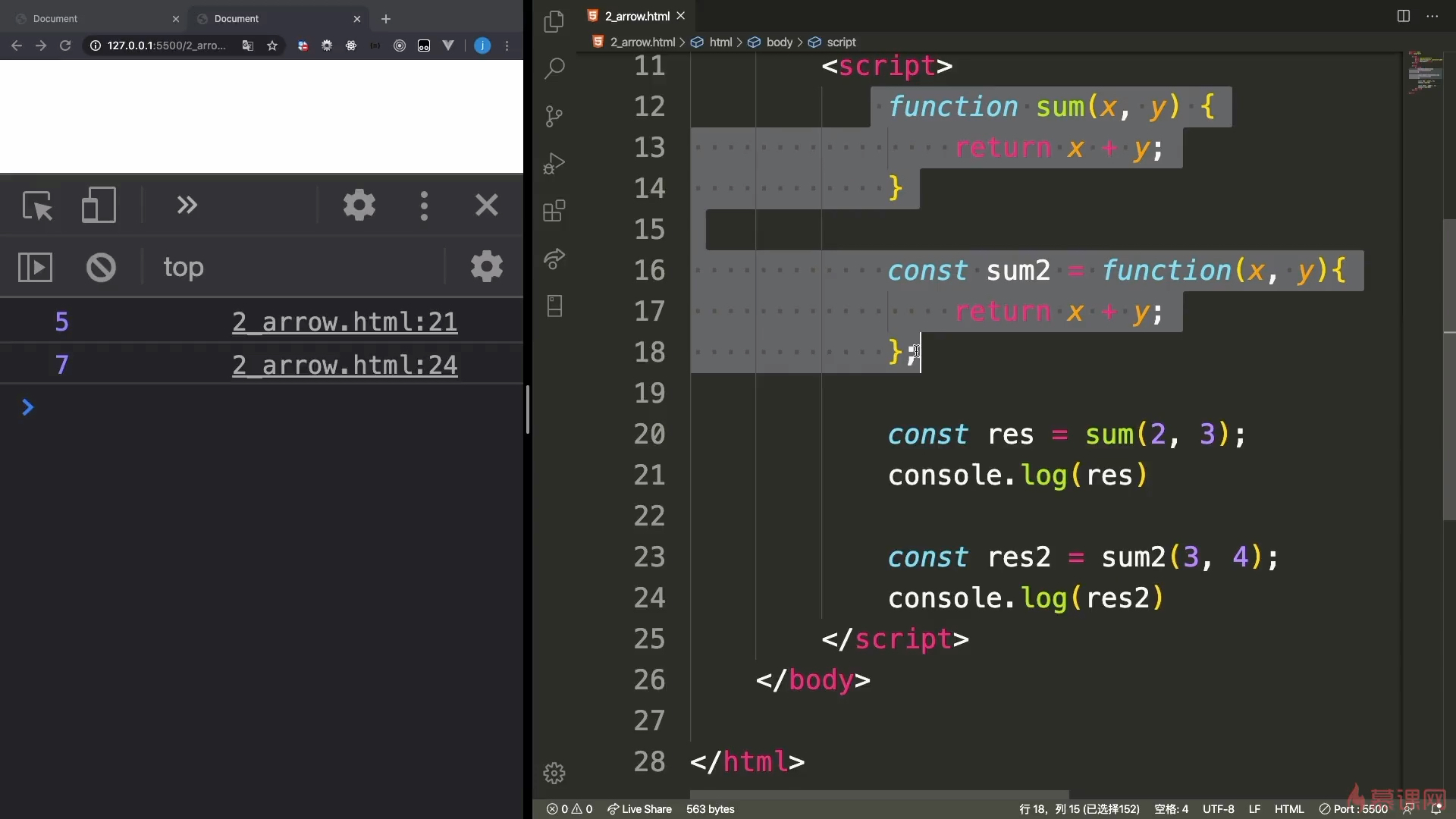This screenshot has width=1456, height=819.
Task: Change indentation setting 空格: 4
Action: [x=1171, y=809]
